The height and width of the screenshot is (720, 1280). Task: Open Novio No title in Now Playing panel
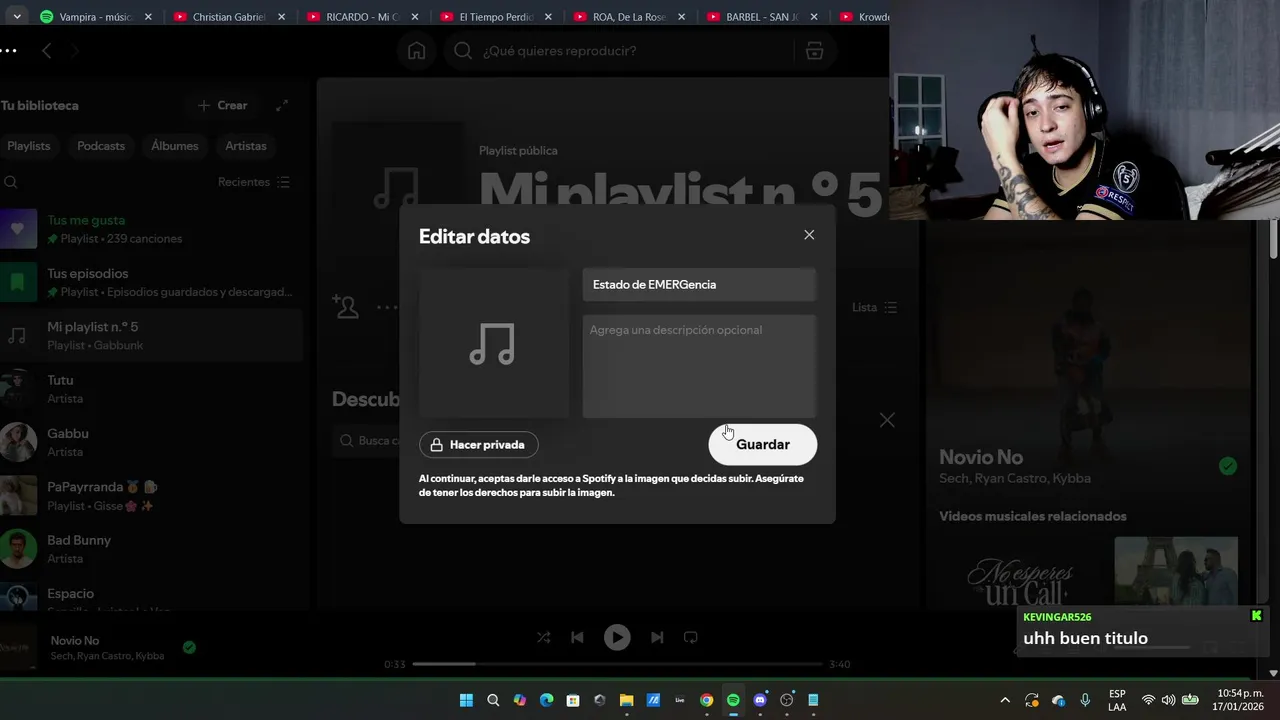(981, 457)
